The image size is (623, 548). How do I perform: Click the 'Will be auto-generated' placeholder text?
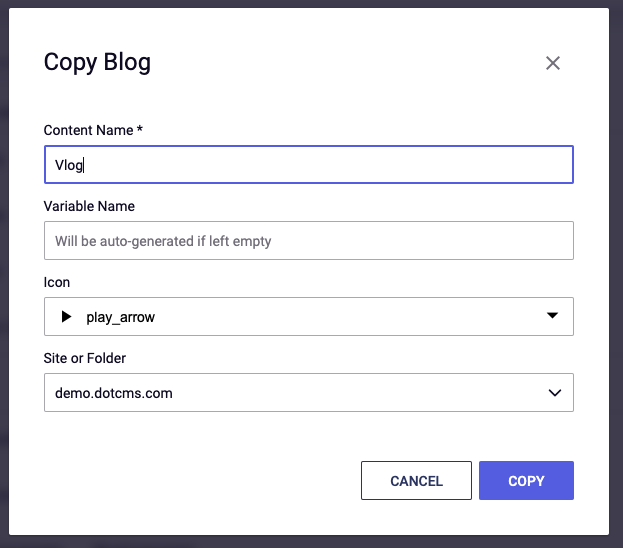point(163,241)
